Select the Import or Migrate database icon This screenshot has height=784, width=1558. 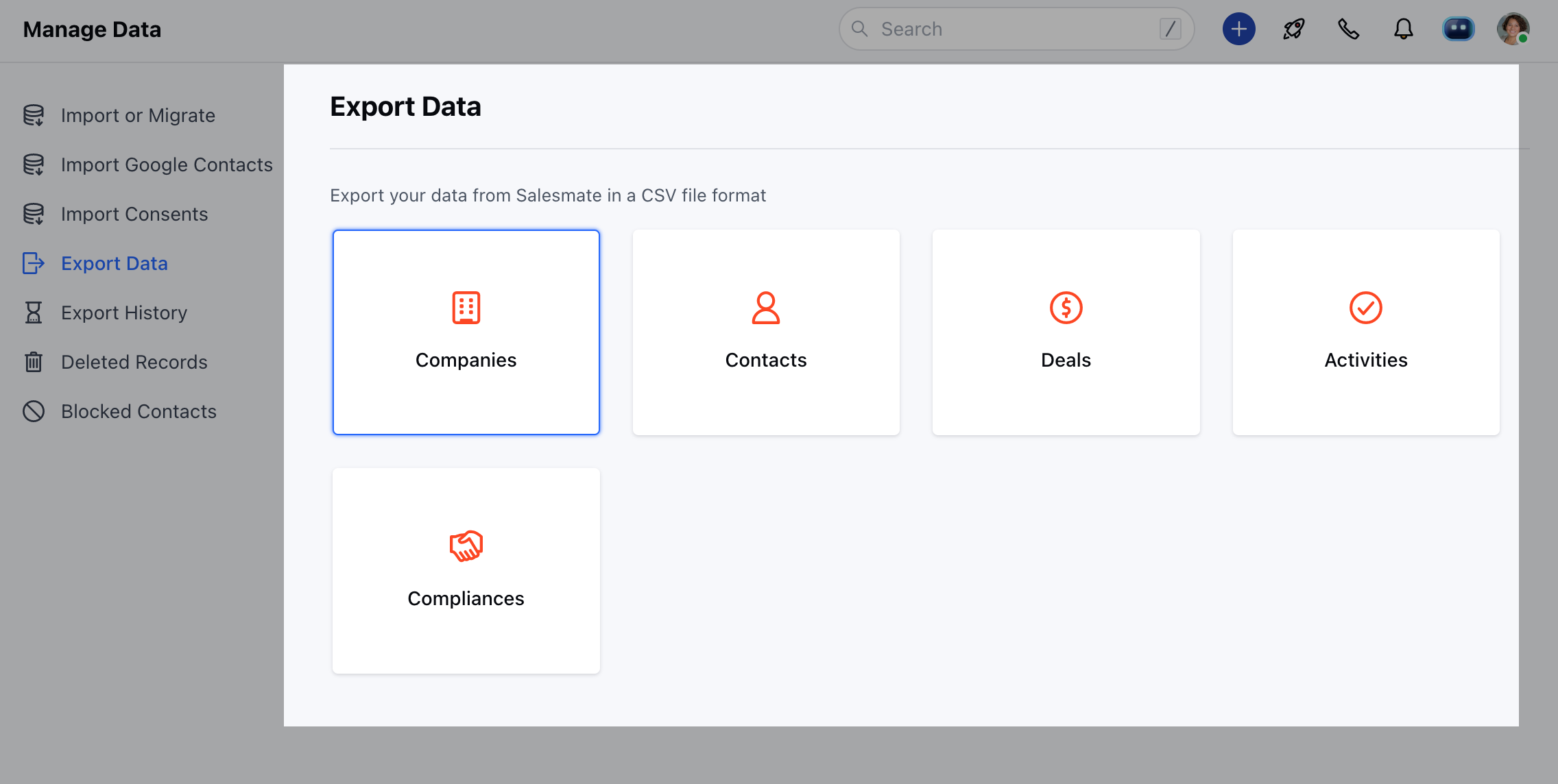click(x=32, y=115)
